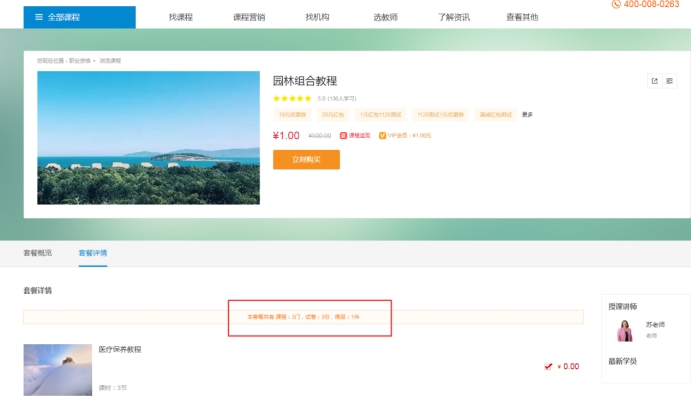Open the 查看其他 nav item
The image size is (691, 403).
point(522,17)
